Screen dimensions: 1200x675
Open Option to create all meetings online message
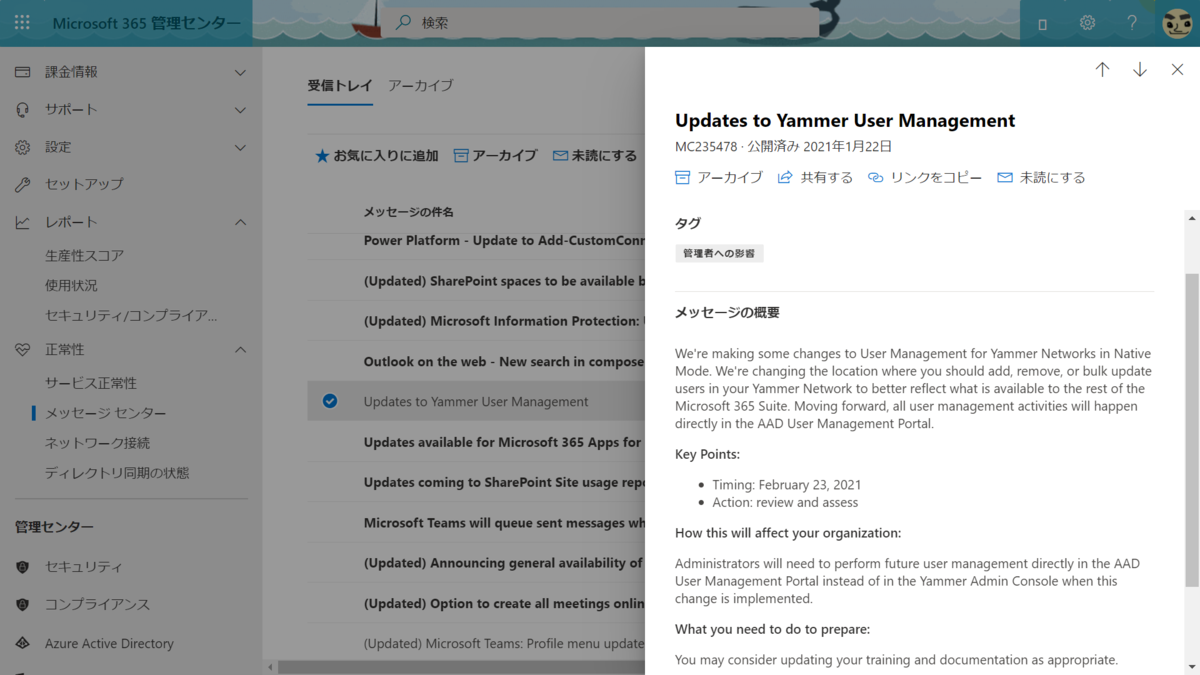click(504, 603)
